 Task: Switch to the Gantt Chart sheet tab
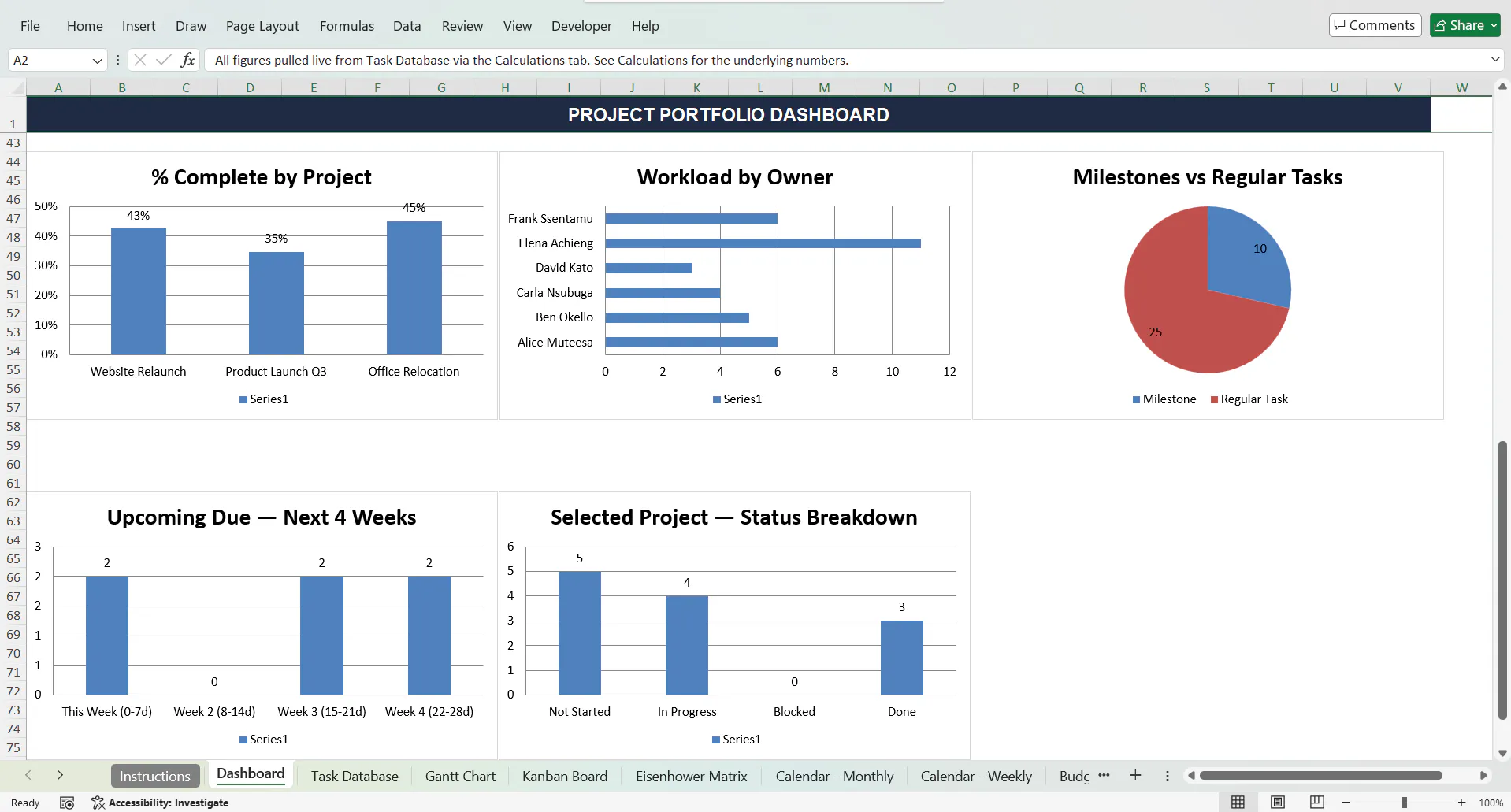point(460,776)
